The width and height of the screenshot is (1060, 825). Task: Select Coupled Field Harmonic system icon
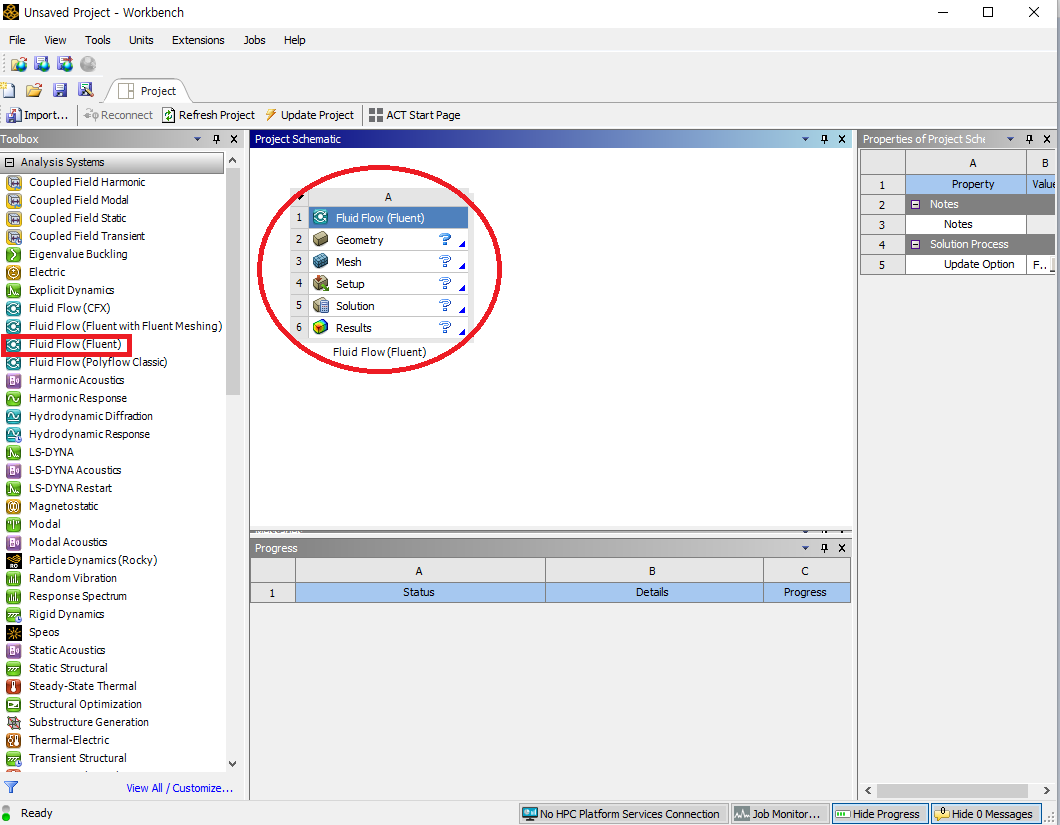14,182
